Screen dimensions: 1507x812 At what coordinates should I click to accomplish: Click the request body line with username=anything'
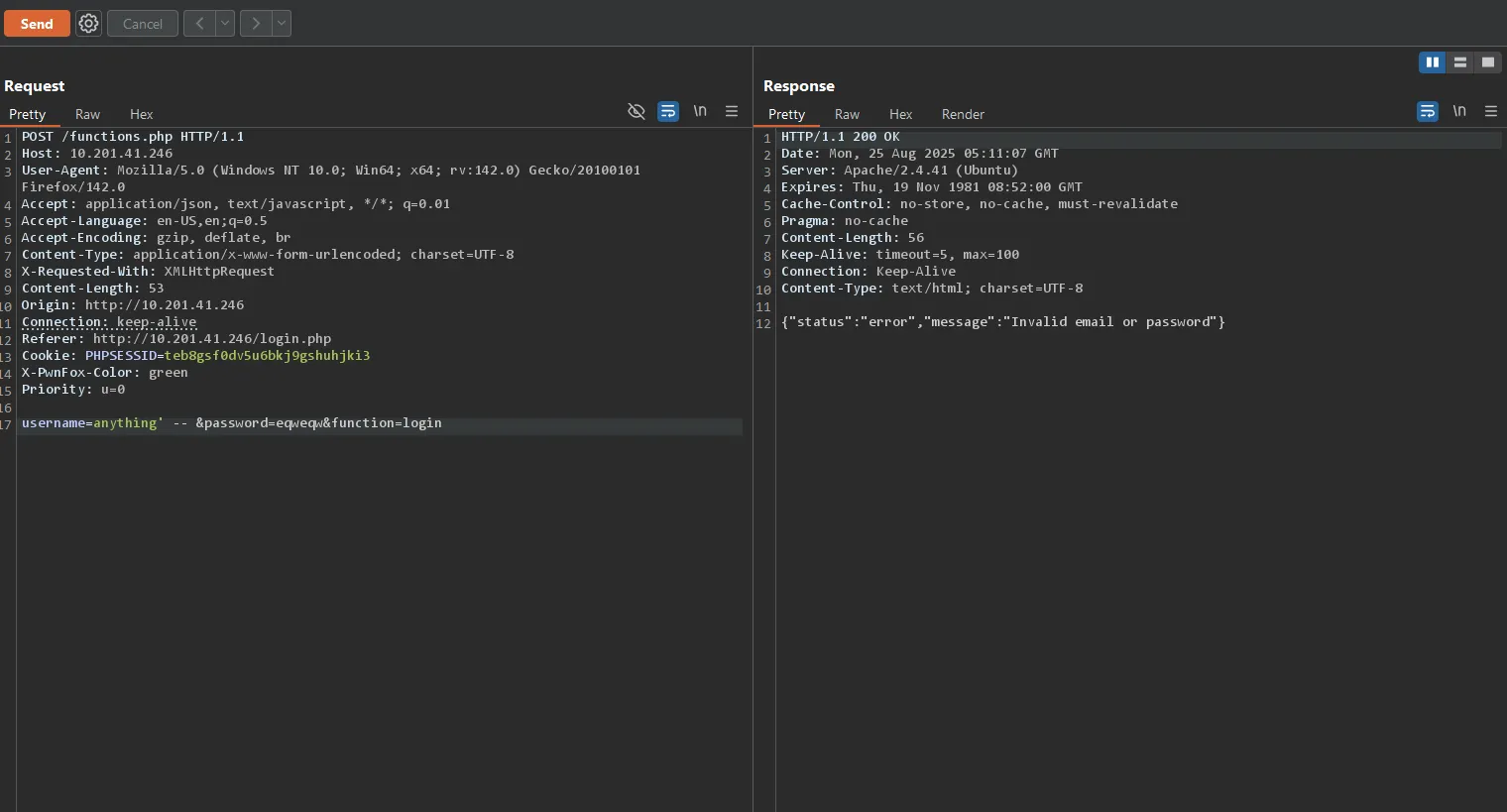click(232, 423)
